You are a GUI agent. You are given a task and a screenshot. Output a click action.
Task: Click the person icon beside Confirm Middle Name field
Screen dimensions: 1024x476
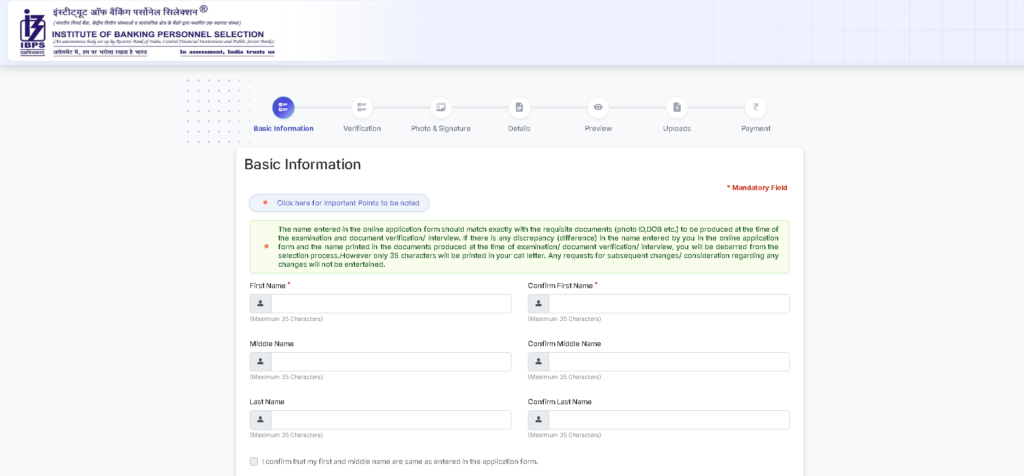[539, 362]
